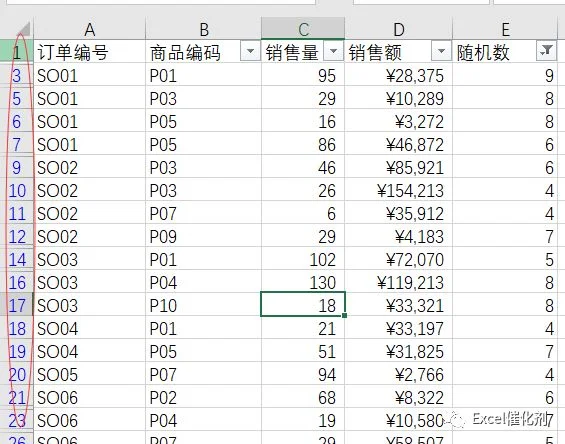Select cell with sales amount ¥10,289
The width and height of the screenshot is (565, 444).
tap(399, 98)
